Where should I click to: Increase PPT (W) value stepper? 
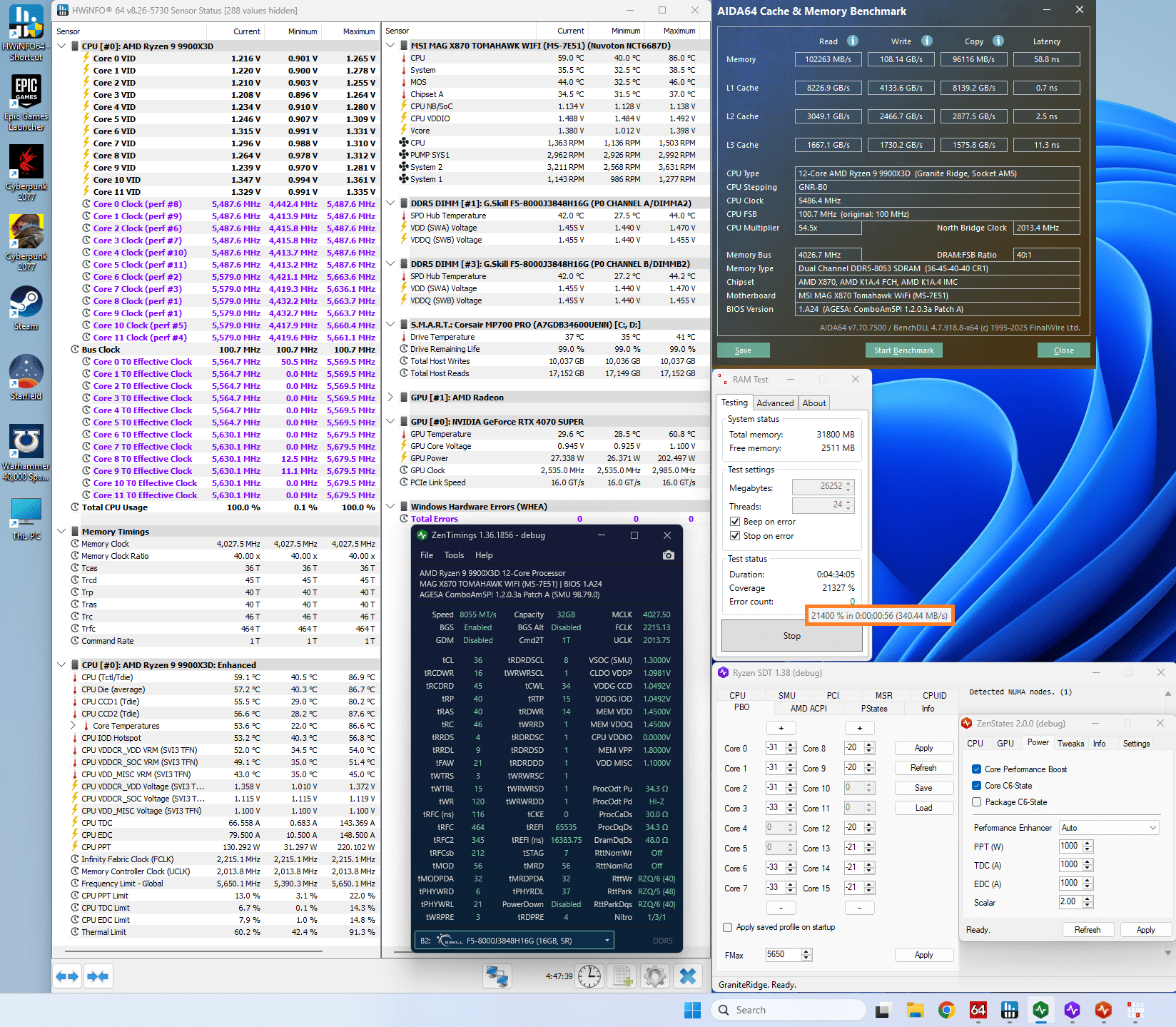point(1088,844)
